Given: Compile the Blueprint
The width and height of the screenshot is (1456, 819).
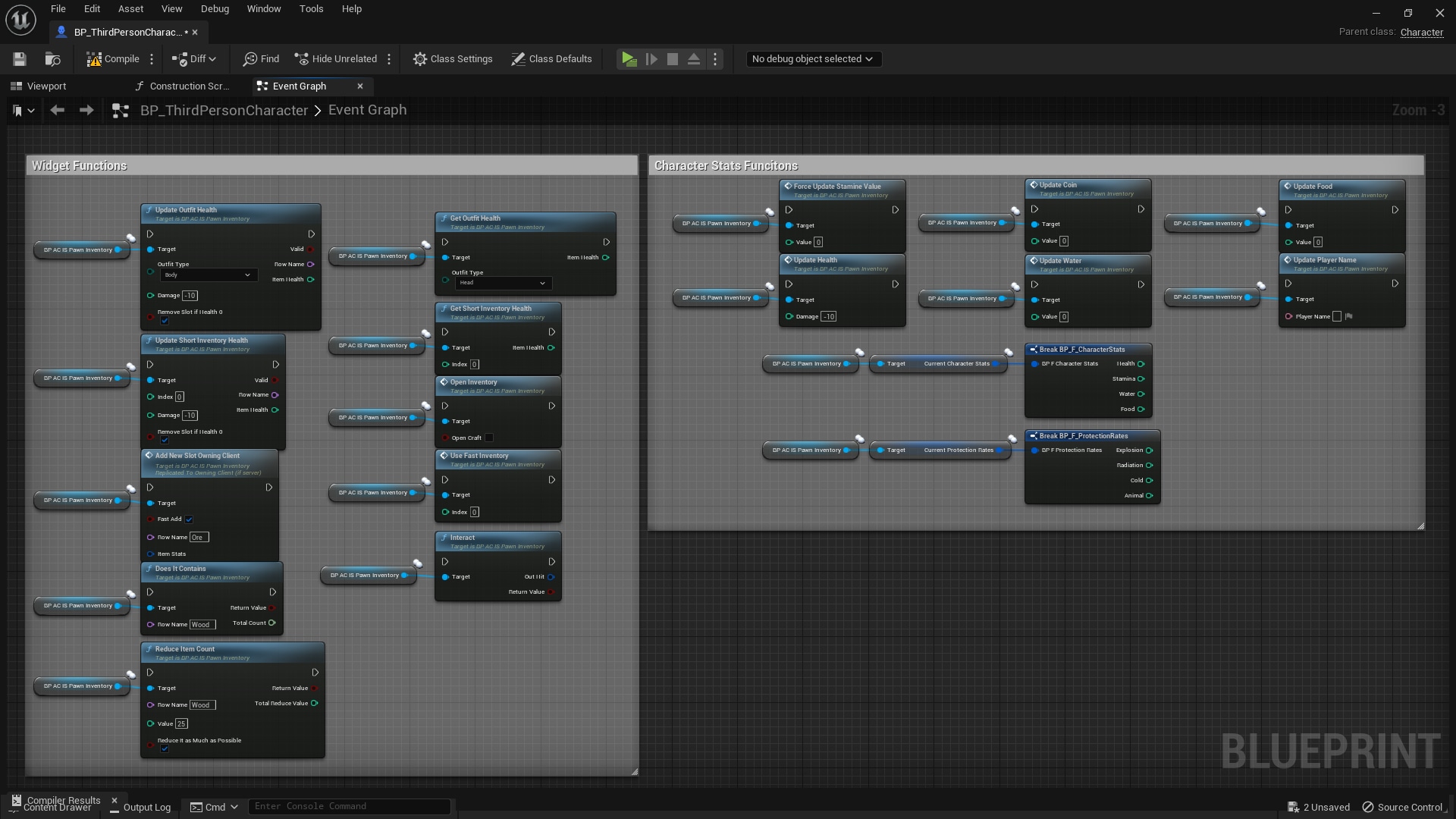Looking at the screenshot, I should pos(114,58).
